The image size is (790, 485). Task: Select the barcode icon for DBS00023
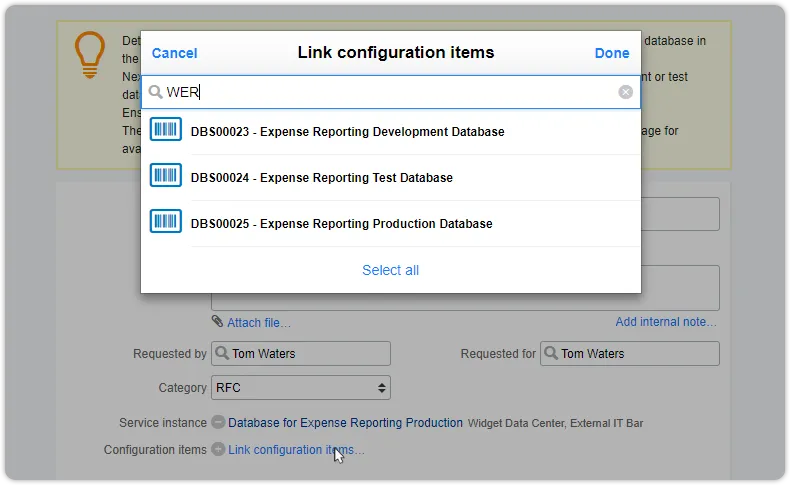166,129
